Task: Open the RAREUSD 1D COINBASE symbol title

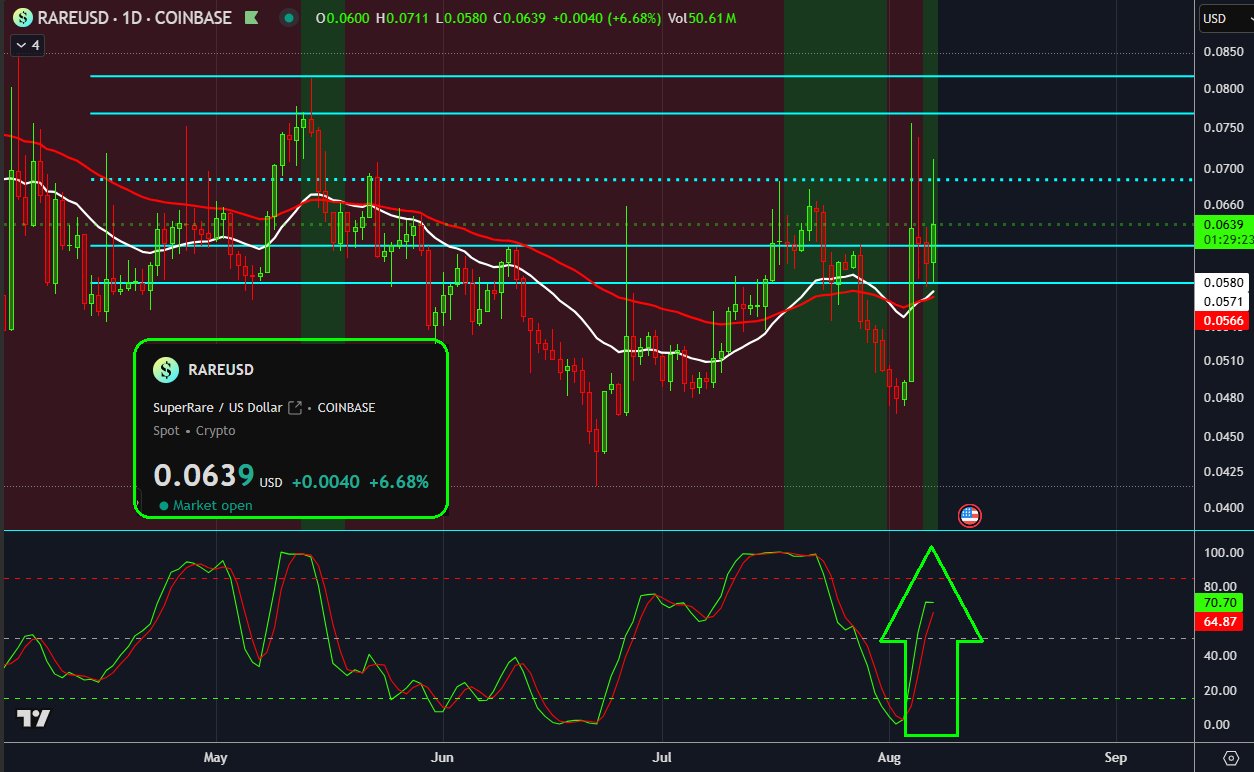Action: tap(135, 18)
